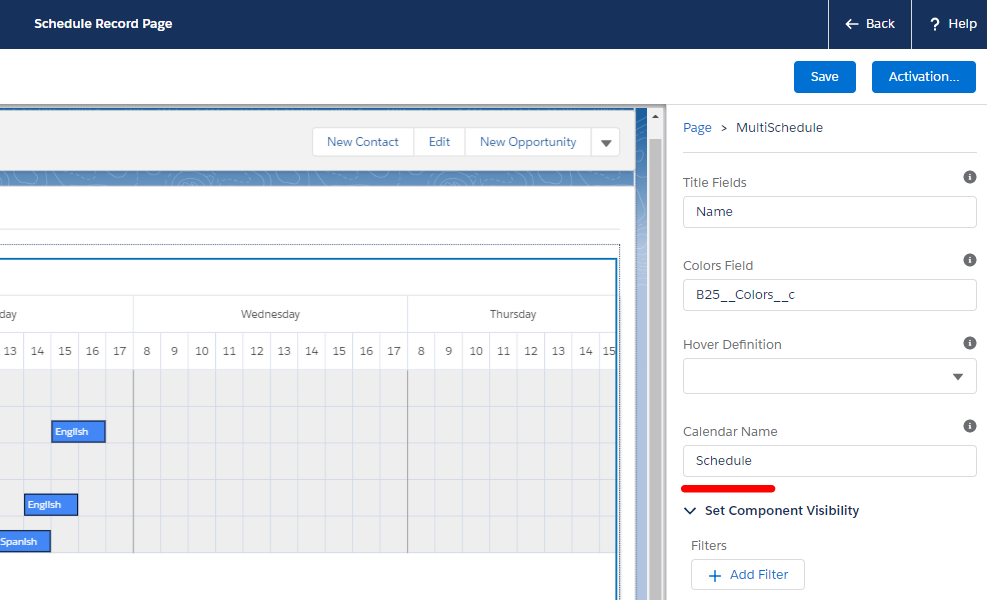Click info icon beside Colors Field
Screen dimensions: 987x600
(969, 260)
